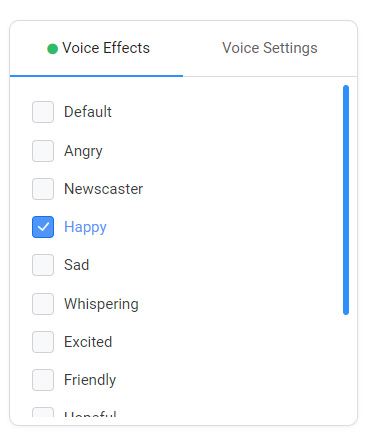The height and width of the screenshot is (436, 370).
Task: Click the Excited label text
Action: 88,342
